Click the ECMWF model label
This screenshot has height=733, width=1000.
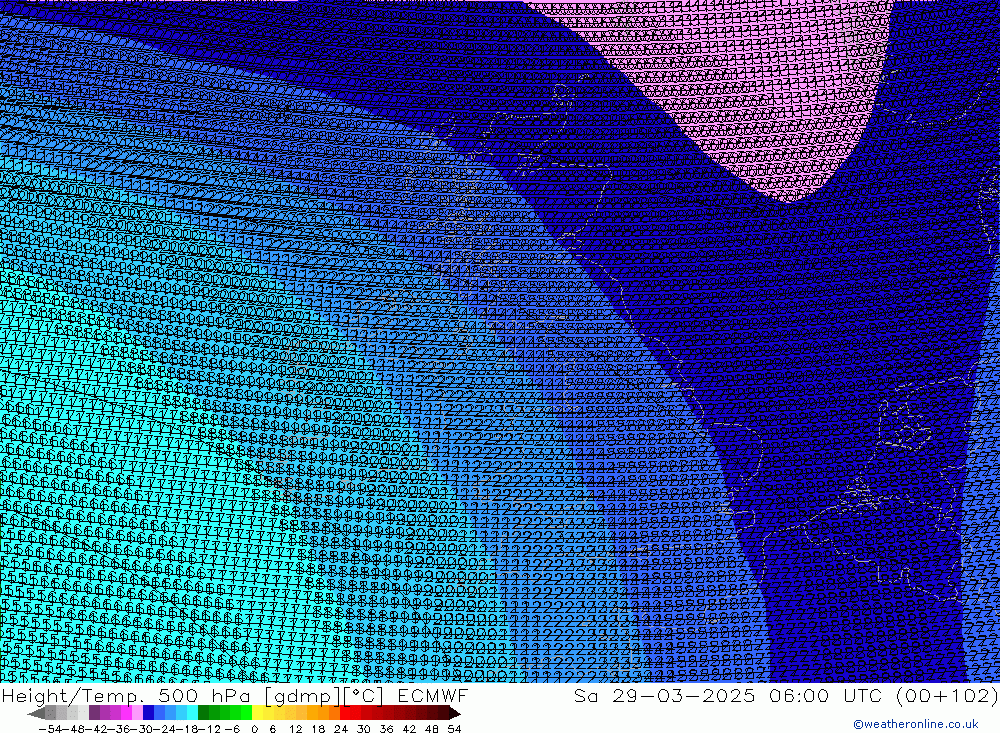click(433, 695)
